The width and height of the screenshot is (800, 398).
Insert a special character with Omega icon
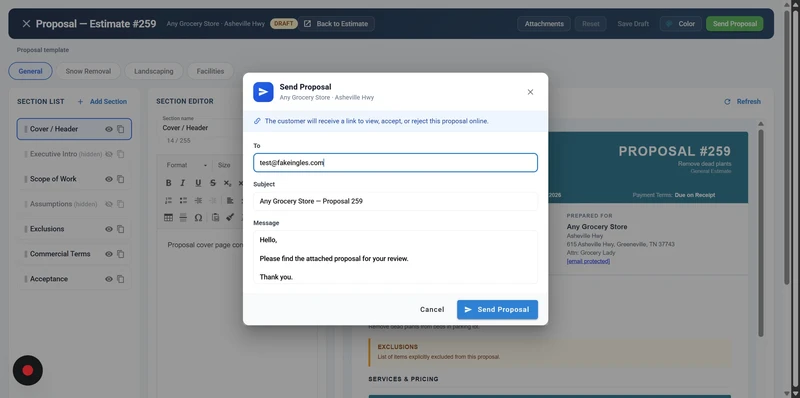pos(198,217)
